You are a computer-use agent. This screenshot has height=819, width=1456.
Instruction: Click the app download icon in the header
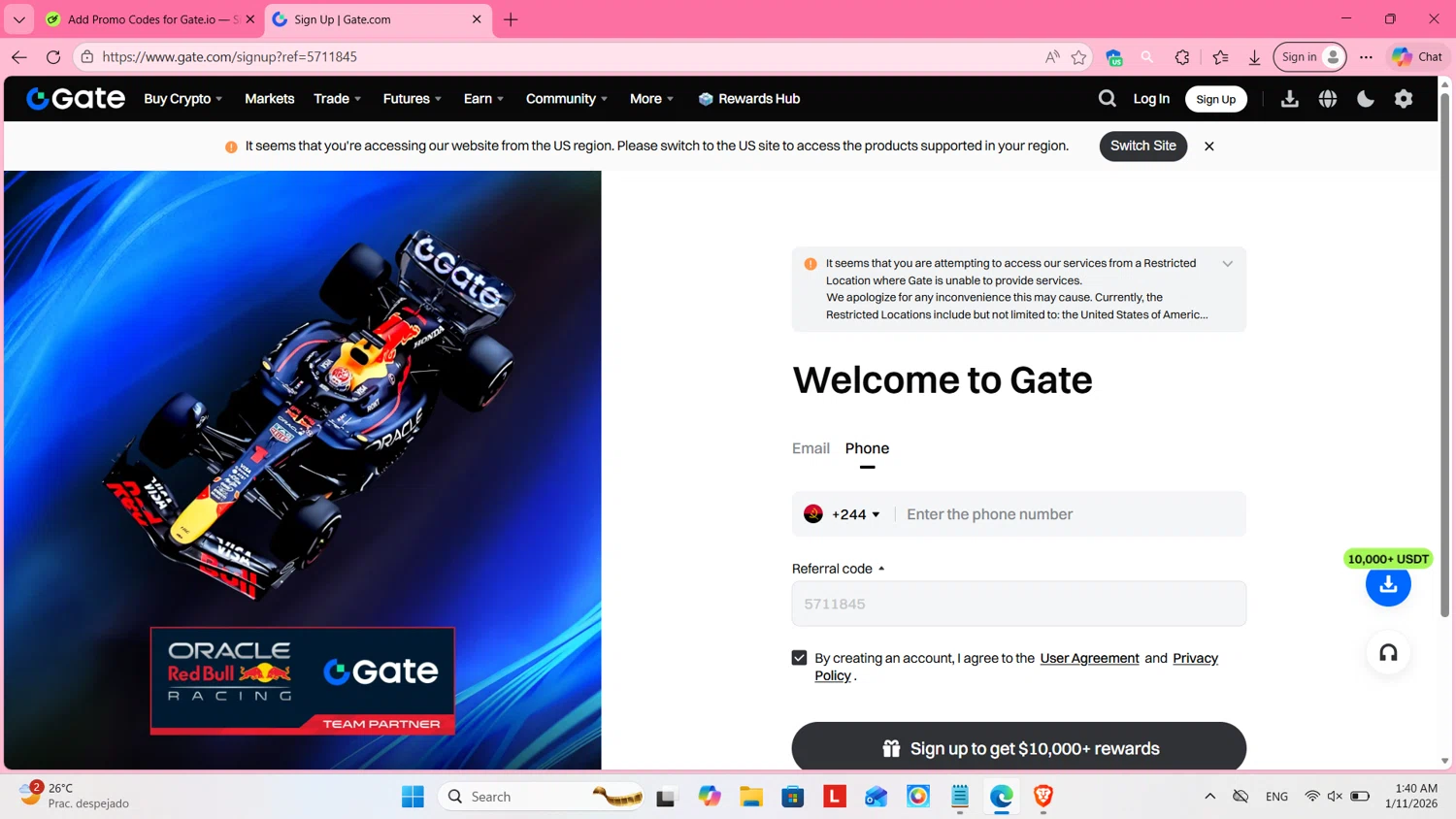pyautogui.click(x=1289, y=99)
